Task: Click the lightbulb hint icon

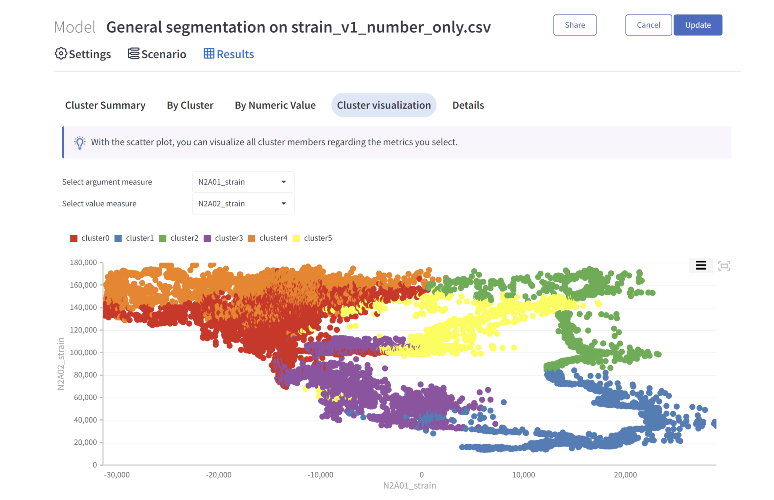Action: (79, 142)
